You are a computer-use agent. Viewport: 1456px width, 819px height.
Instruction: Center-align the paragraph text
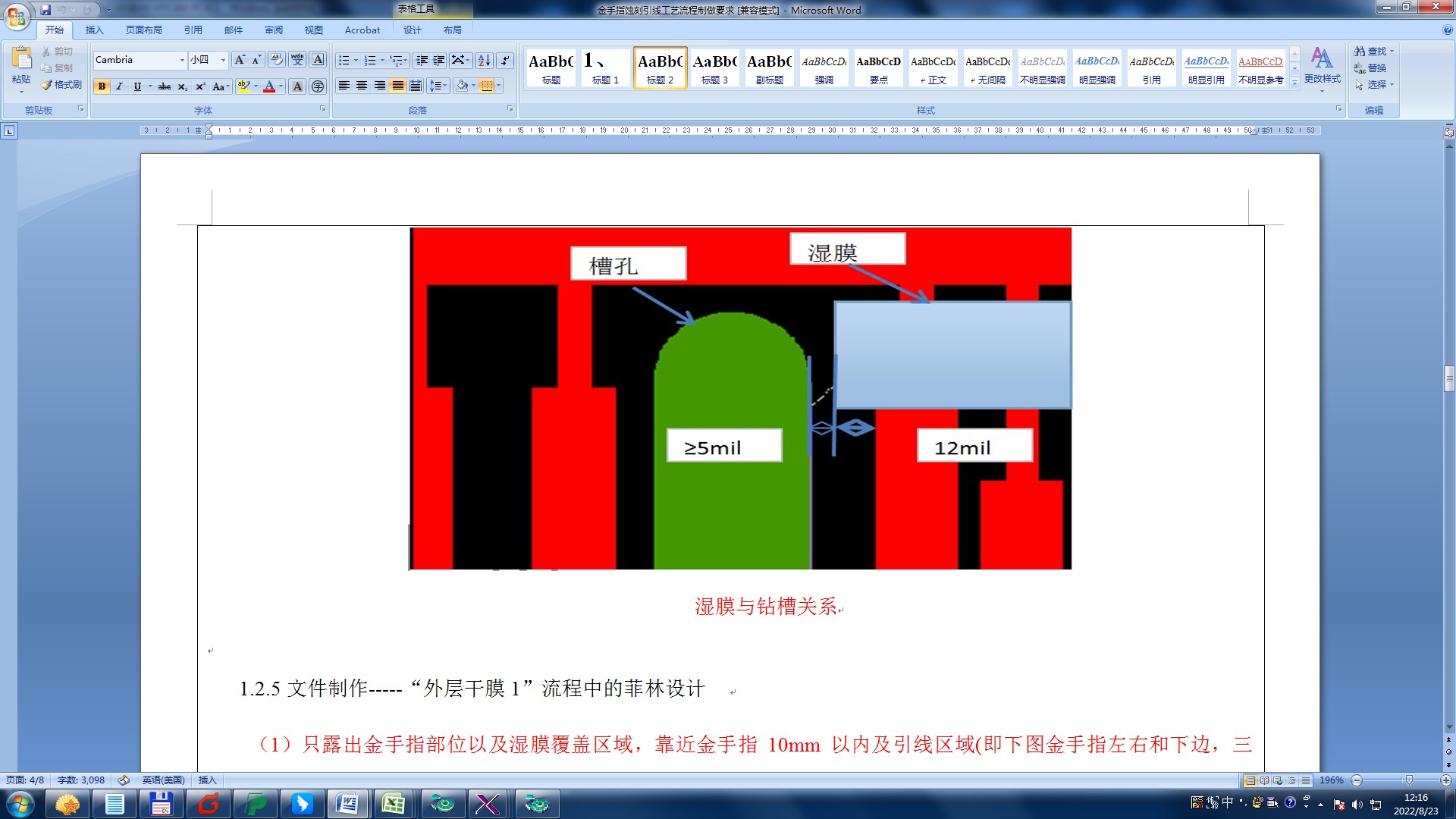pyautogui.click(x=362, y=86)
